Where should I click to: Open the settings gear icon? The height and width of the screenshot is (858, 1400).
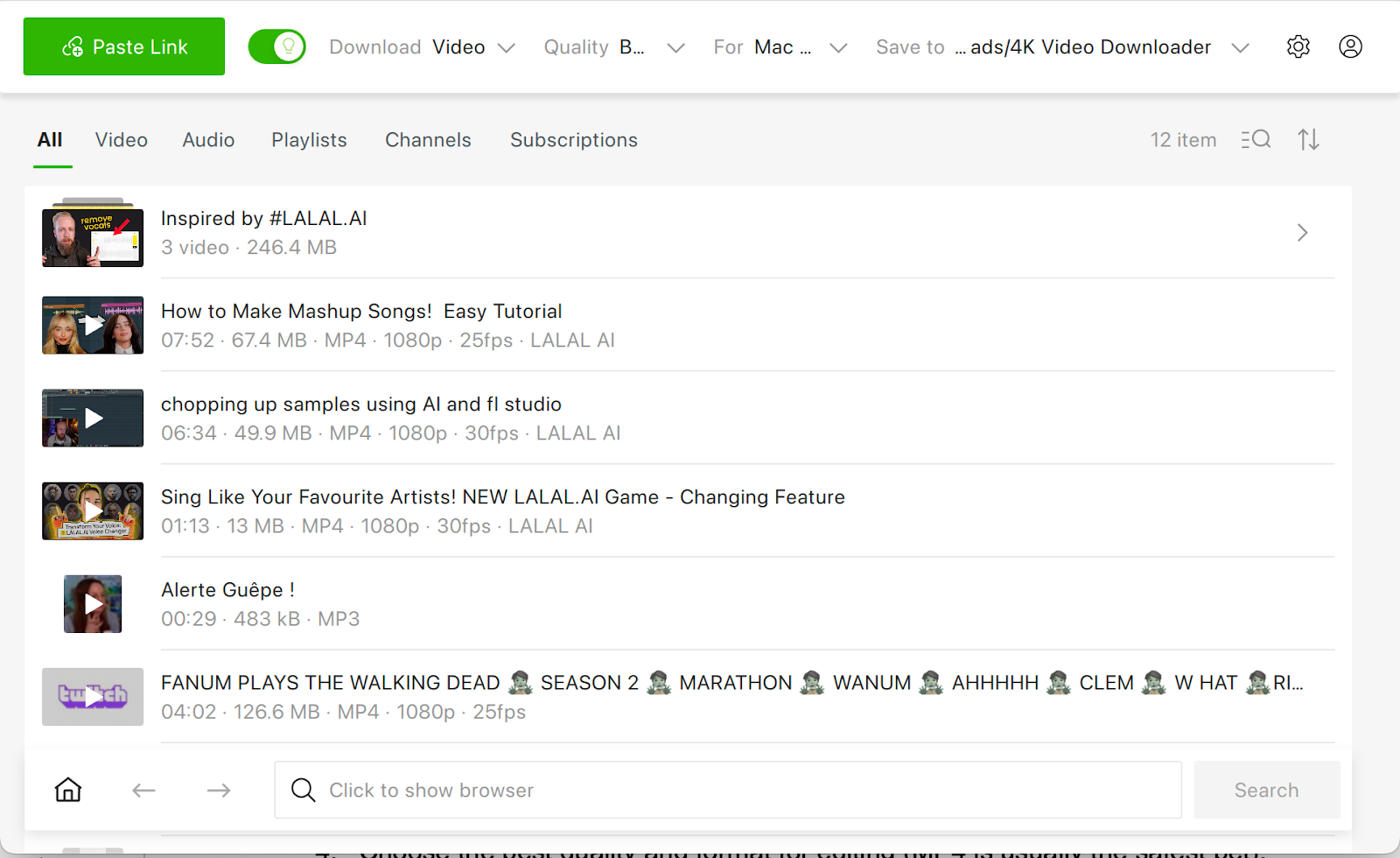(1298, 46)
